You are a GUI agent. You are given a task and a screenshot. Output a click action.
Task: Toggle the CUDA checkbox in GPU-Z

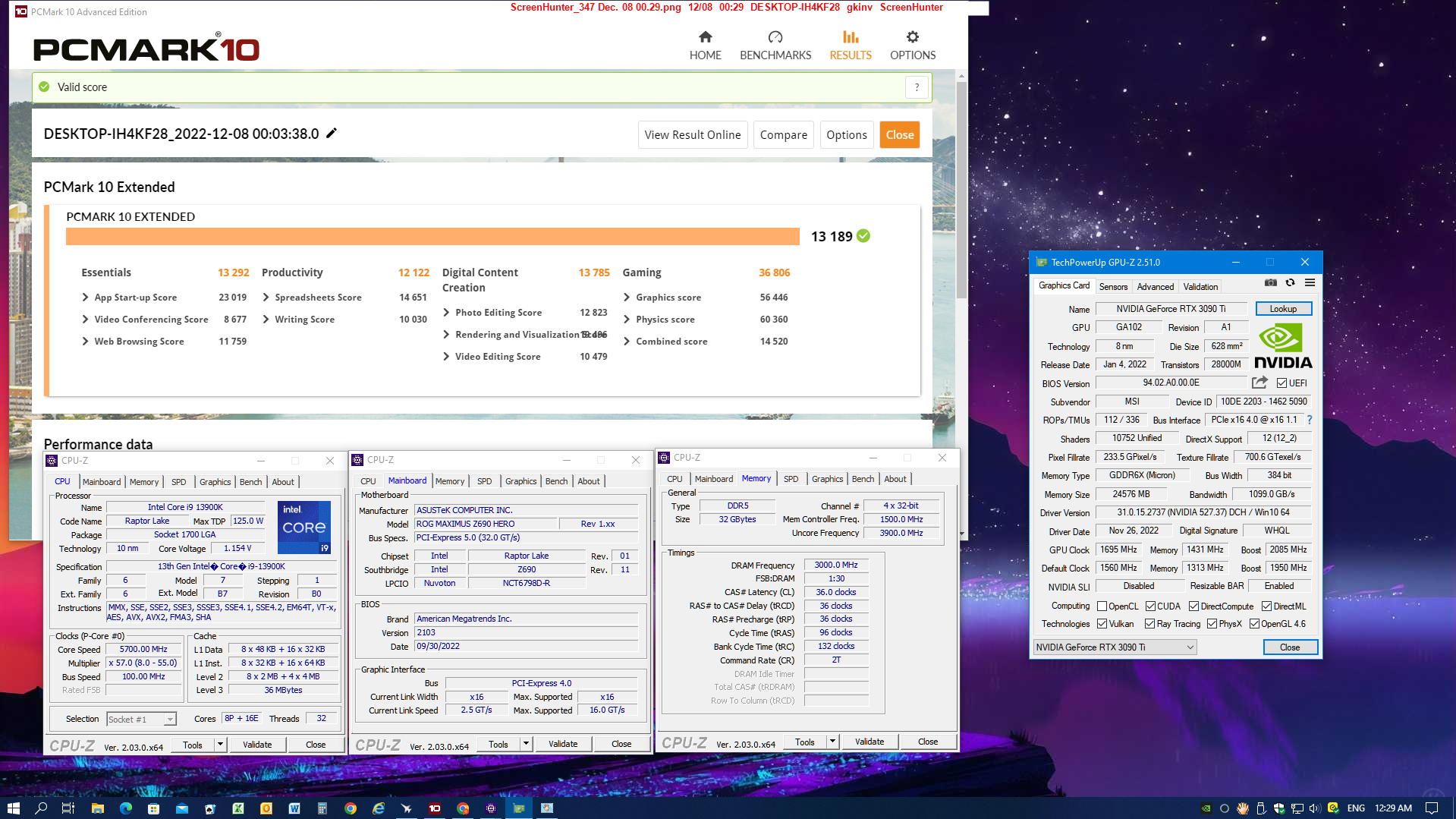point(1150,606)
